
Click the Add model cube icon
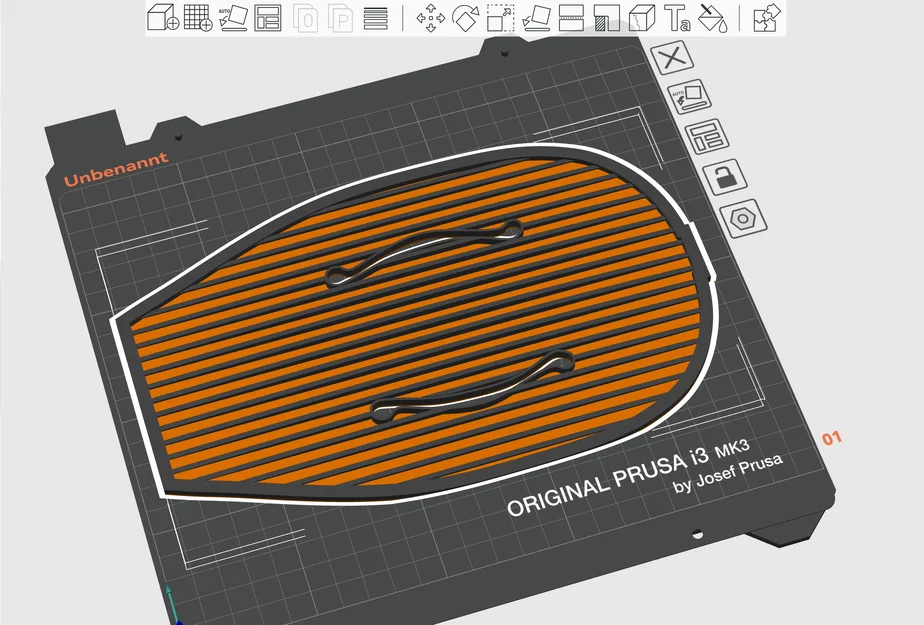click(x=163, y=17)
